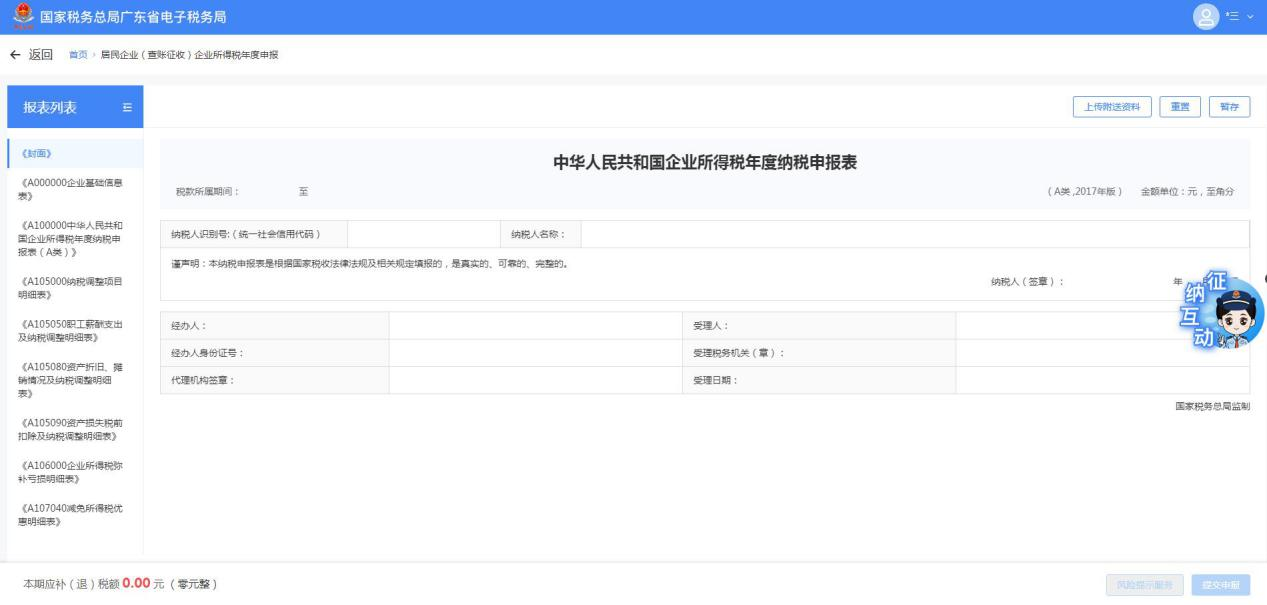The image size is (1267, 605).
Task: Click the 暂存 save button
Action: pos(1229,108)
